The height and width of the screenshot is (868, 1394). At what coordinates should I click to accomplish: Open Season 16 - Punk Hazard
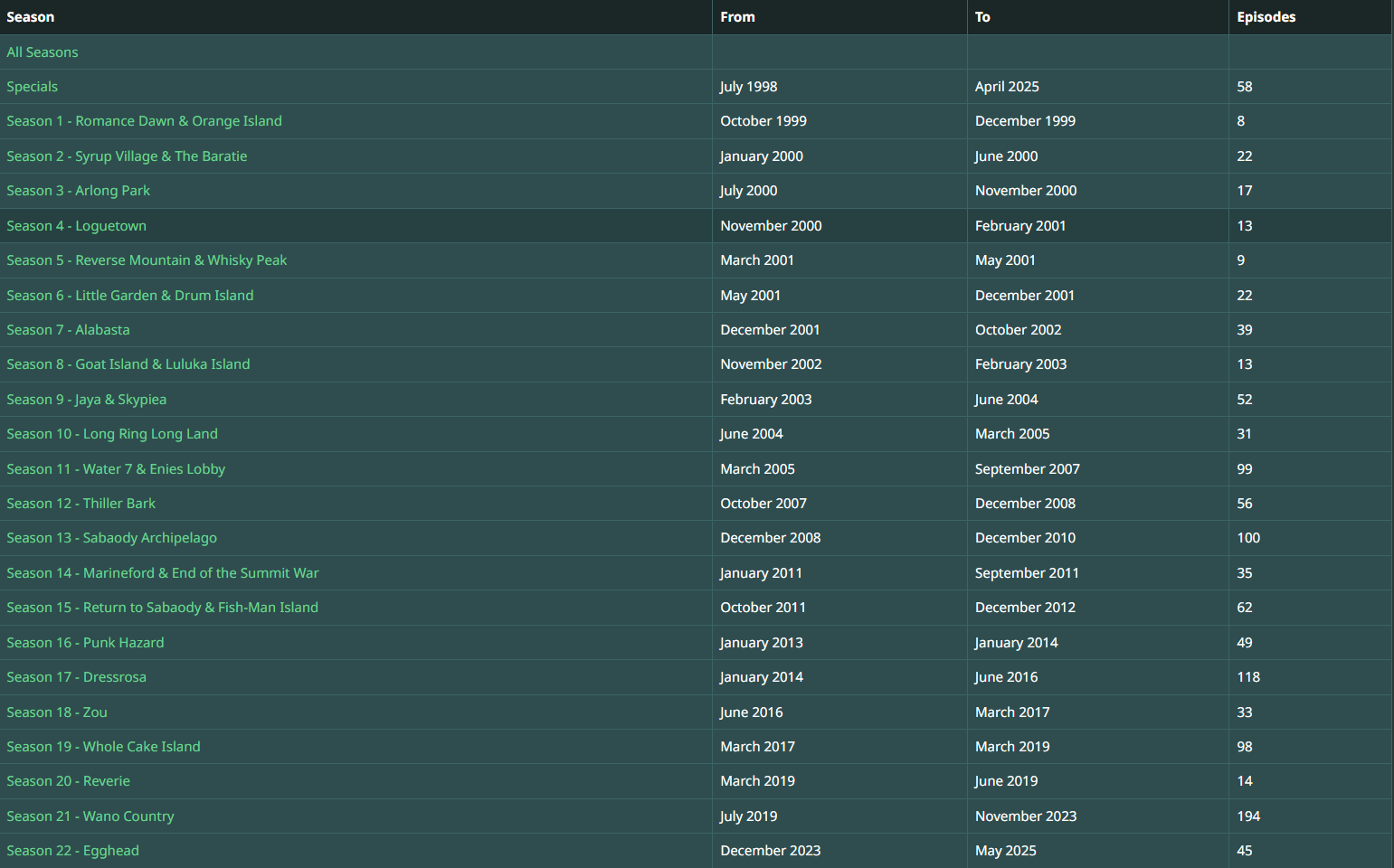(x=85, y=643)
